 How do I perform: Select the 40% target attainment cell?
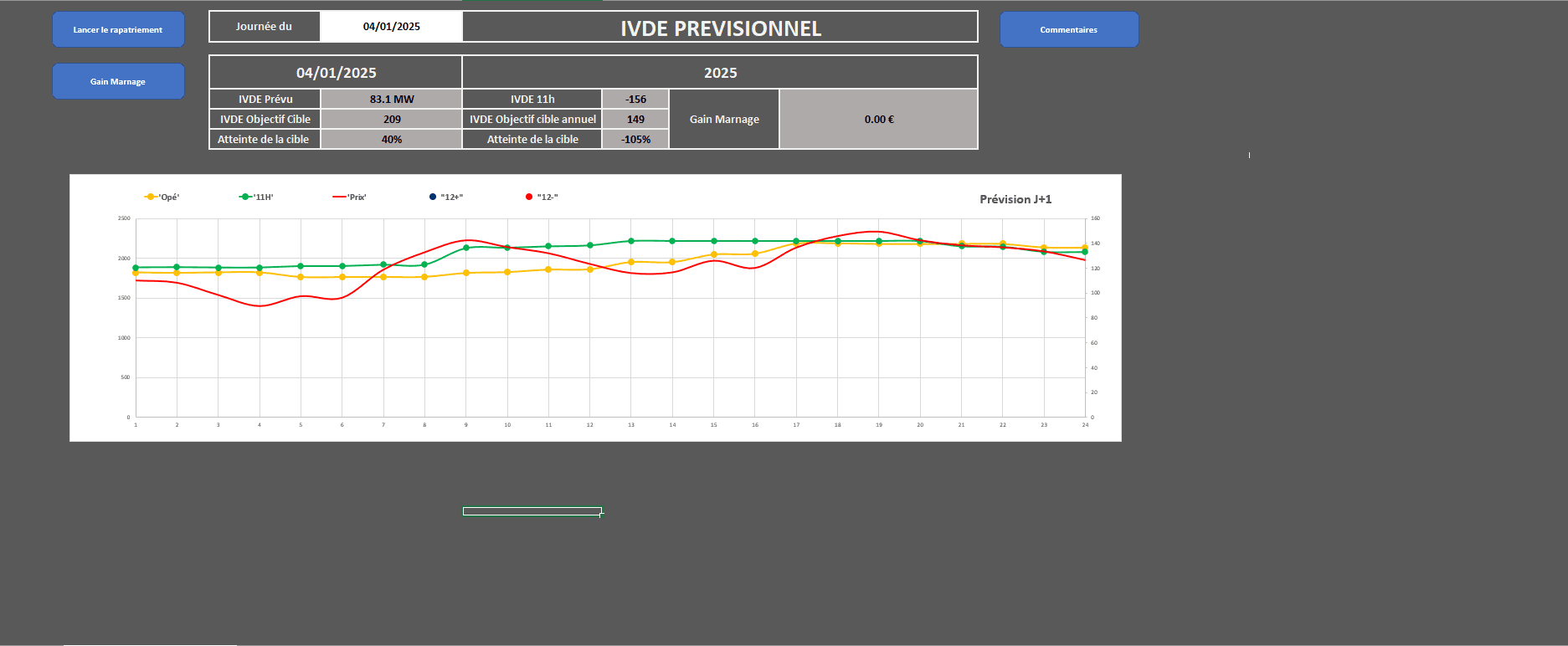[391, 139]
